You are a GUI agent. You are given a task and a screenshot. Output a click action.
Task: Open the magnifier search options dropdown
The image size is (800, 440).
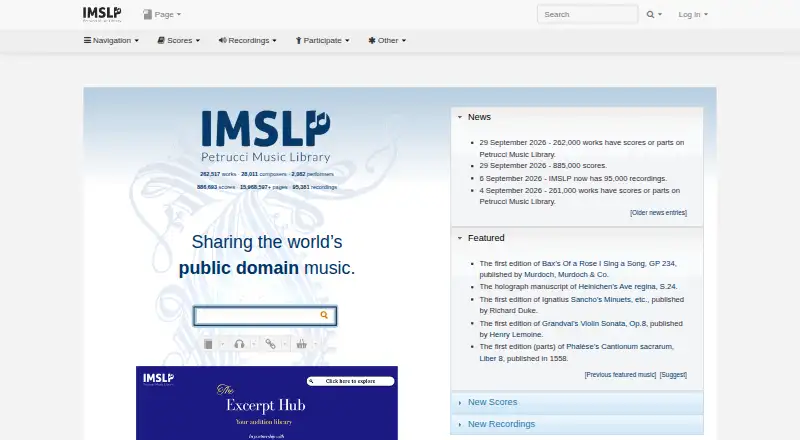[654, 14]
